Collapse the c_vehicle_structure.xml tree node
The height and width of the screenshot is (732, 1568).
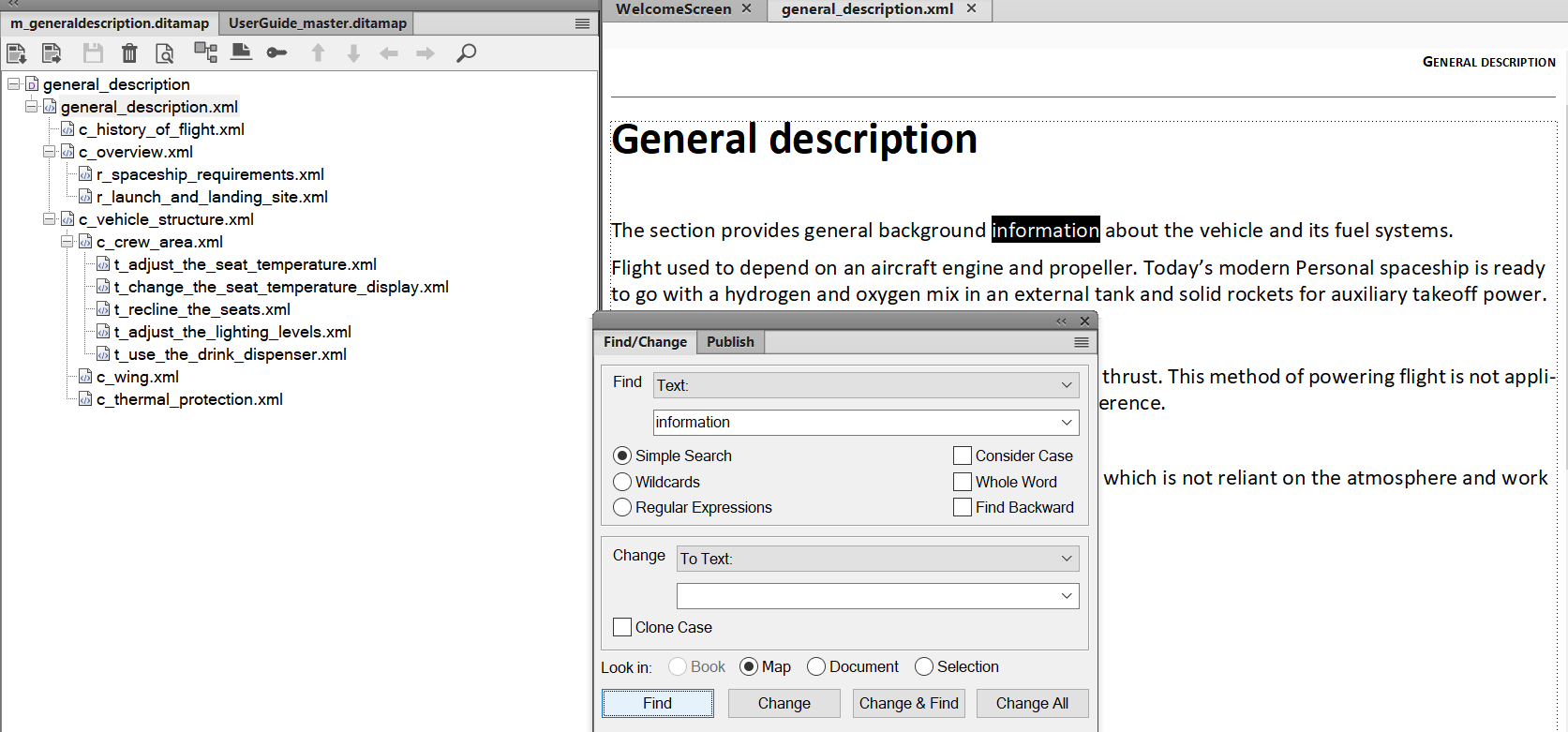tap(49, 219)
